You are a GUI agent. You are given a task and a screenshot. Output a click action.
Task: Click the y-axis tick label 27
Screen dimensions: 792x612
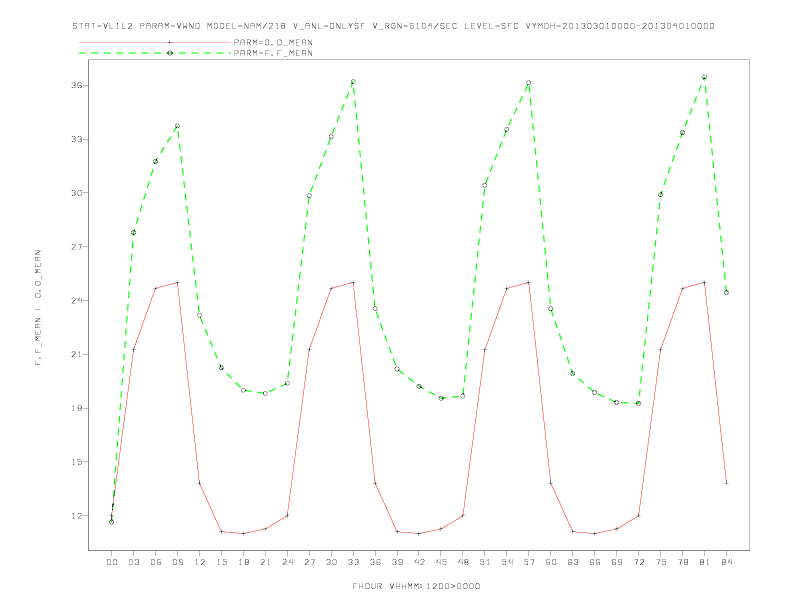(x=76, y=246)
